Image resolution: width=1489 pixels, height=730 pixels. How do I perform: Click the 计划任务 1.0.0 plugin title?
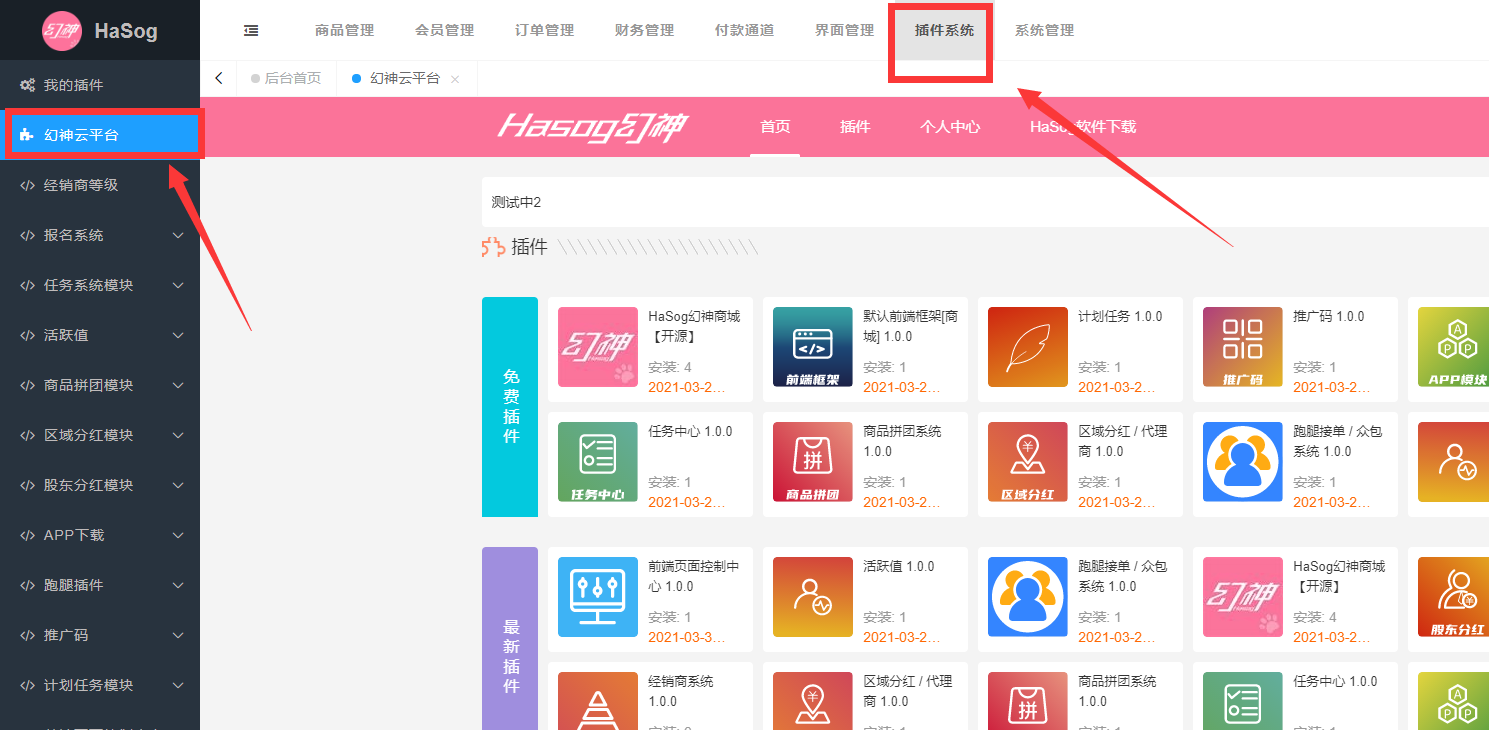click(x=1120, y=316)
